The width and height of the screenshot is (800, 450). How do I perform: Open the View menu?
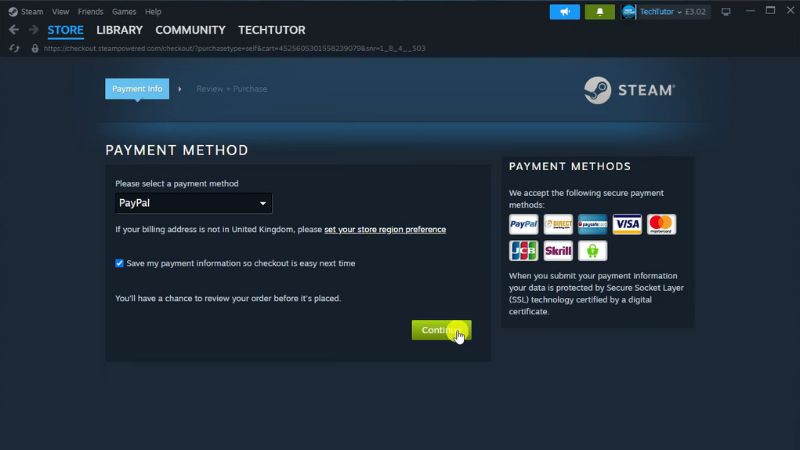click(60, 12)
